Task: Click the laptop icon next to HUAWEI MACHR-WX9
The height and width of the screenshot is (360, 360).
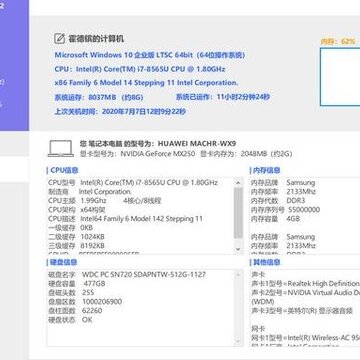Action: tap(61, 148)
